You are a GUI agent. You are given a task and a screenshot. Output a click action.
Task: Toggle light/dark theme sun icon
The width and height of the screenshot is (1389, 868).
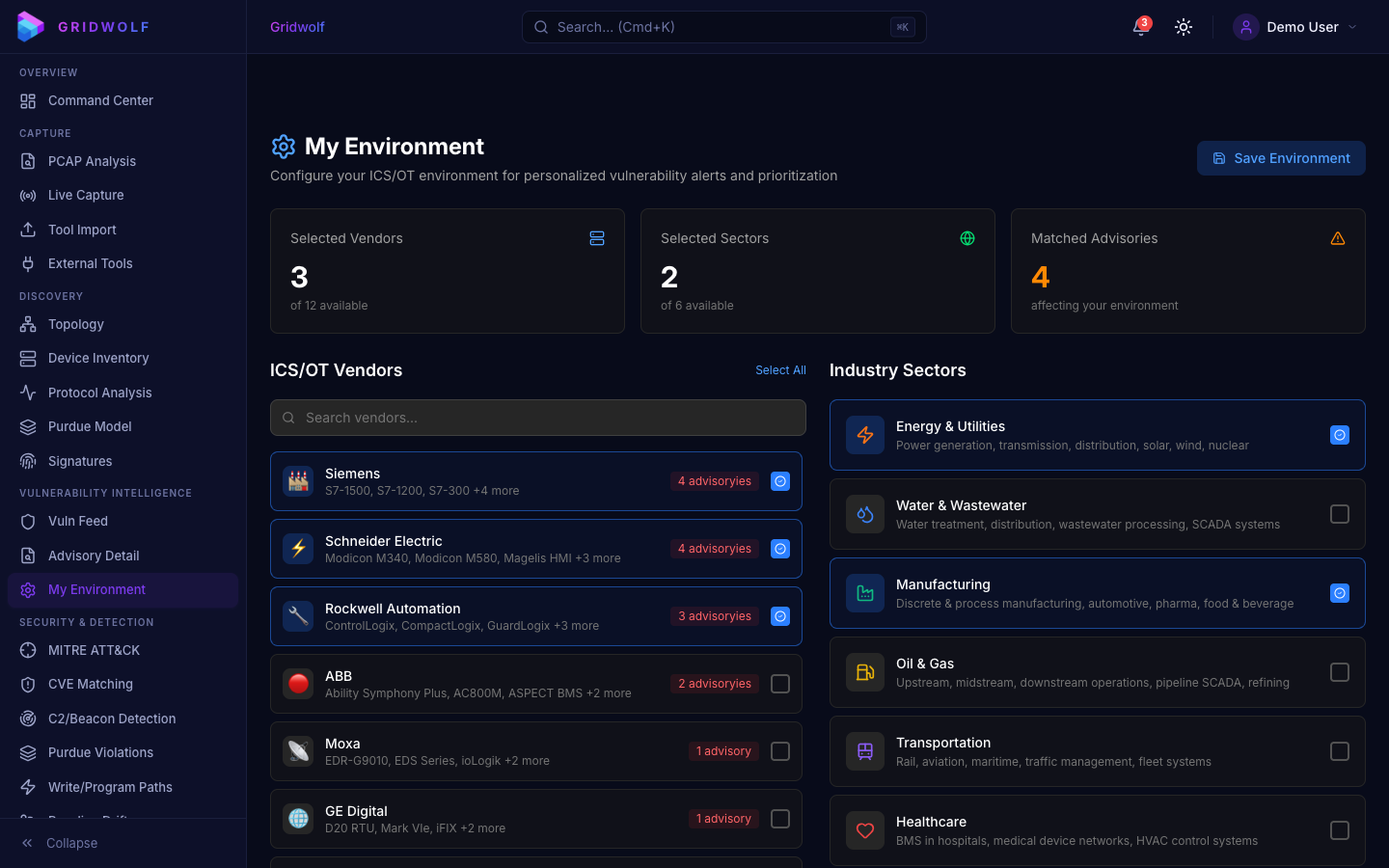(1184, 27)
